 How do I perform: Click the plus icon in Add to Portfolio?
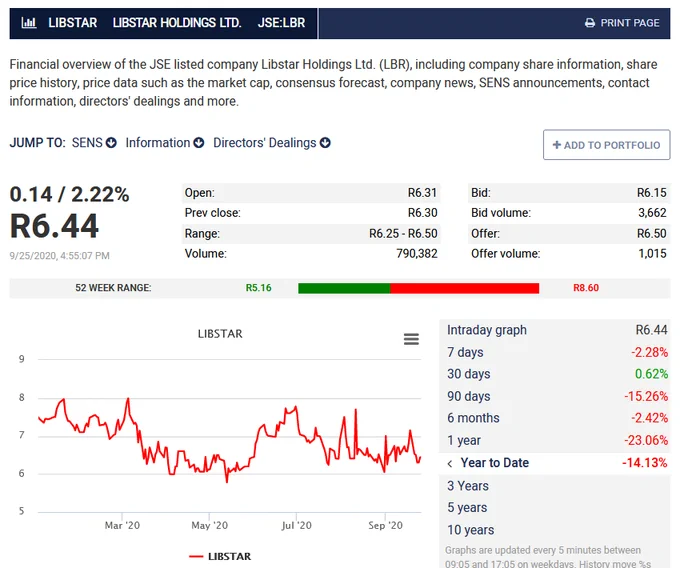coord(557,145)
